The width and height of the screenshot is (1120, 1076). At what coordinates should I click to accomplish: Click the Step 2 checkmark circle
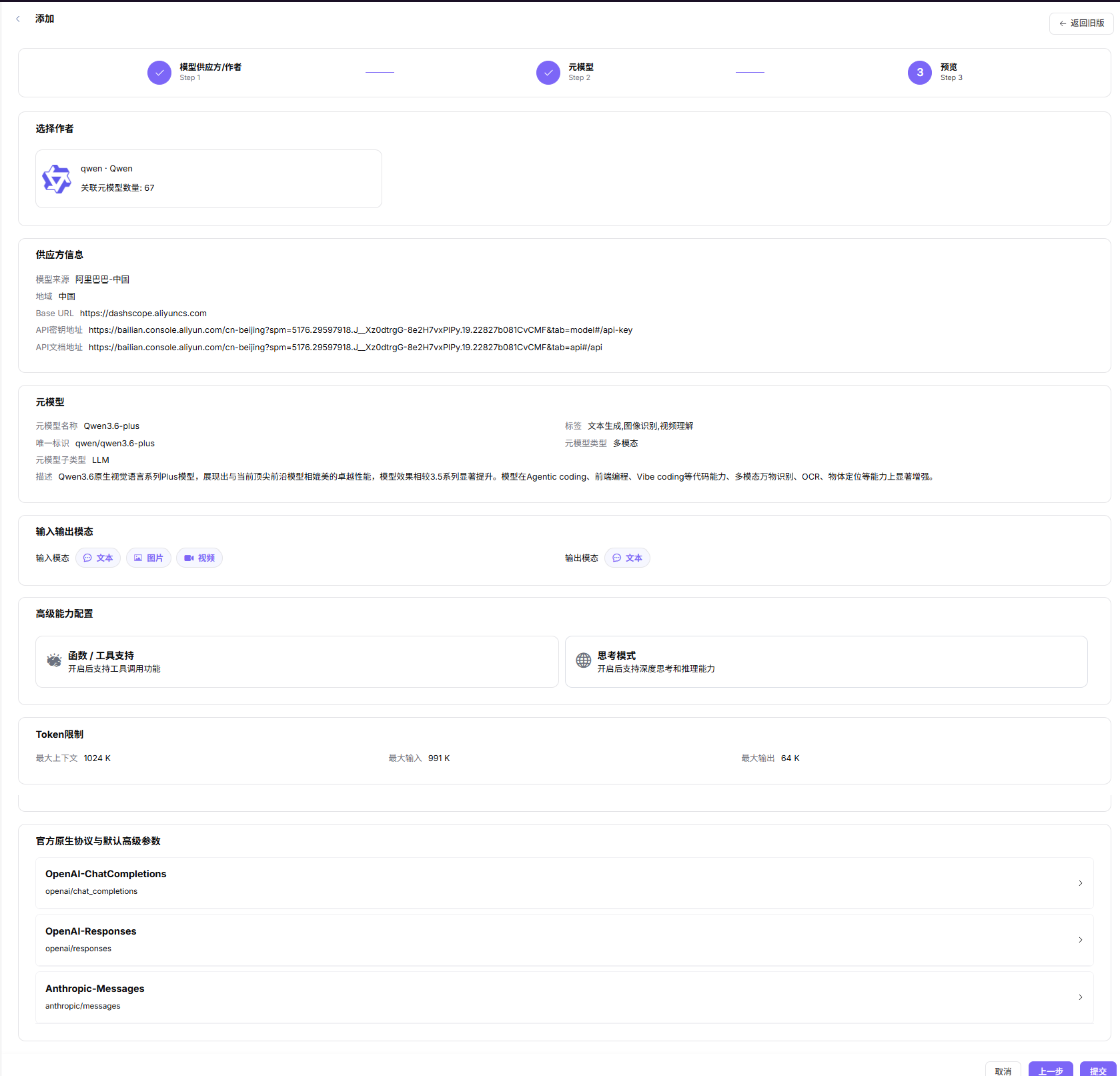548,73
